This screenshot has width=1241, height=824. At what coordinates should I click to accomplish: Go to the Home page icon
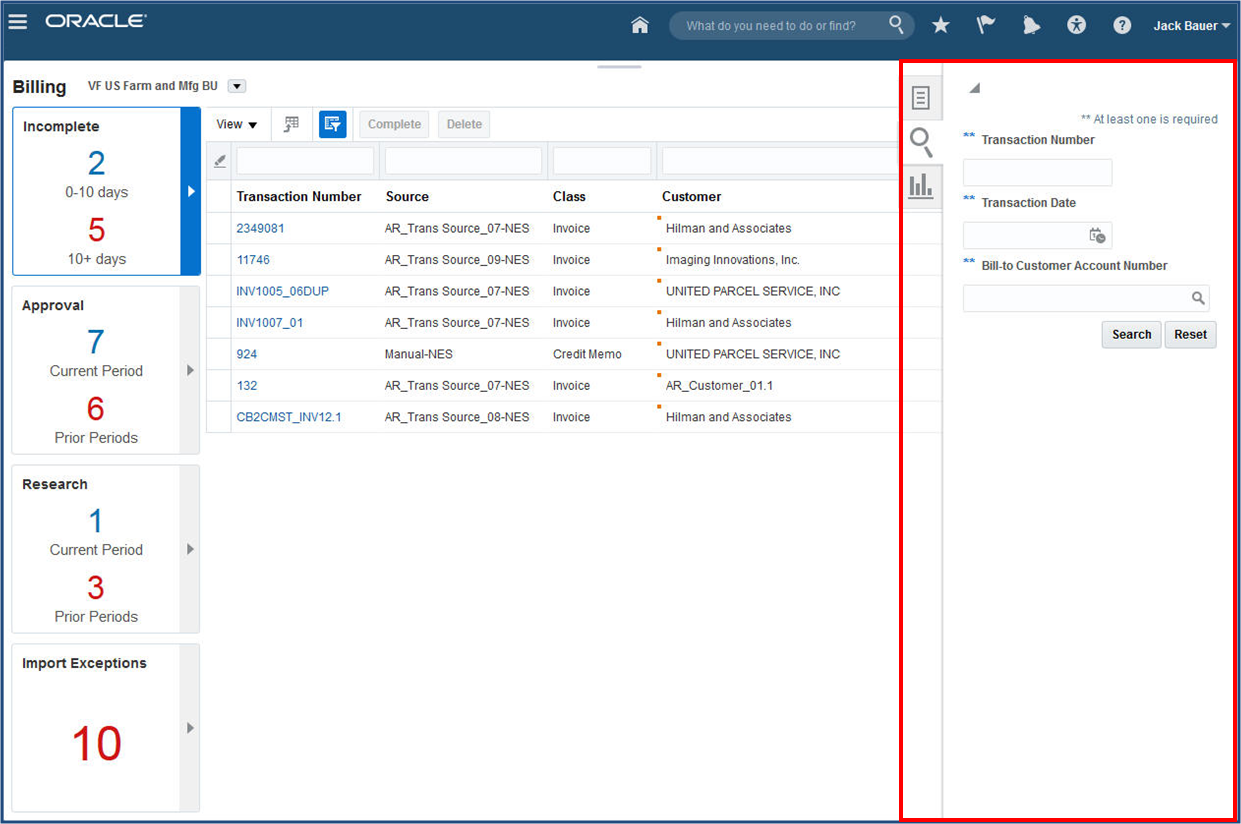(x=640, y=26)
